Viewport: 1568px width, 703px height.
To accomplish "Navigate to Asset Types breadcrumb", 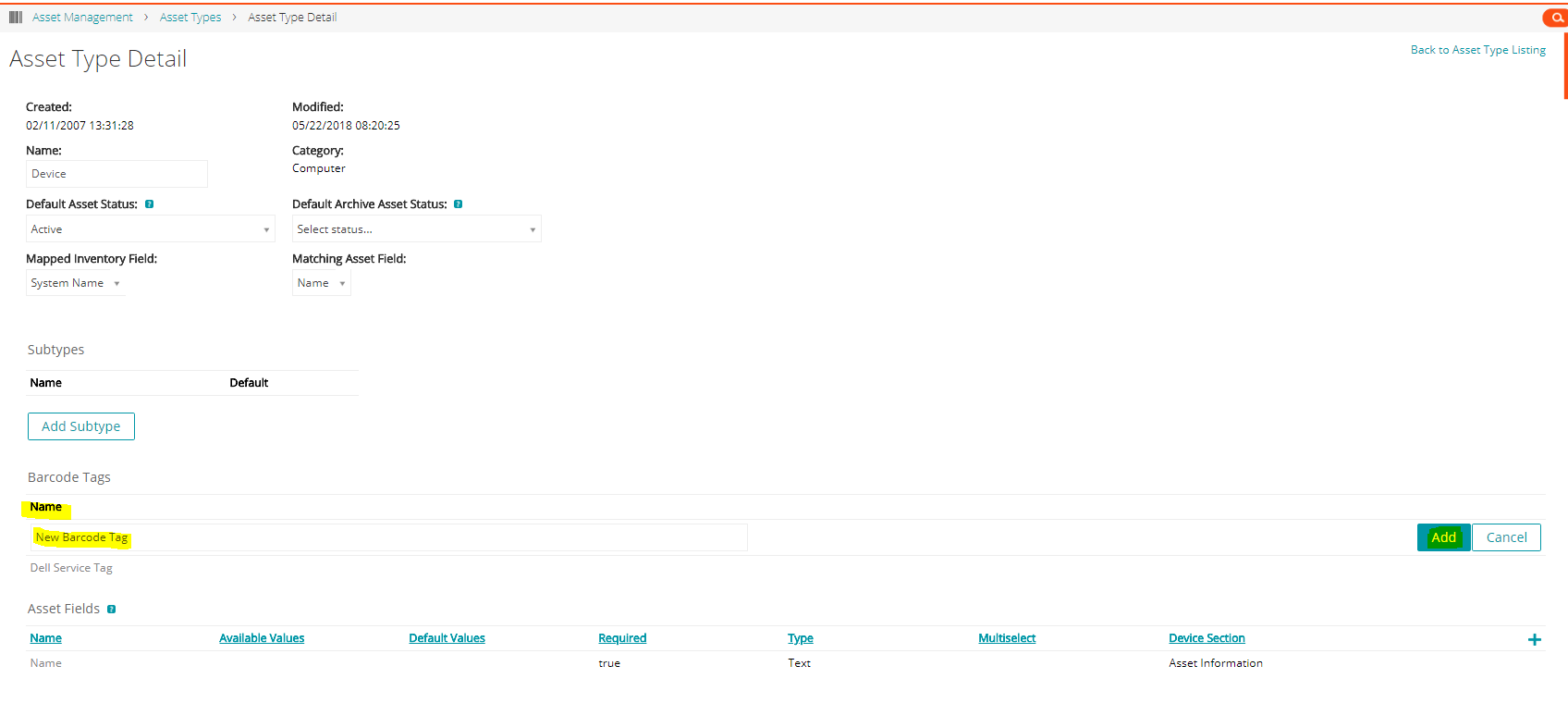I will 190,18.
